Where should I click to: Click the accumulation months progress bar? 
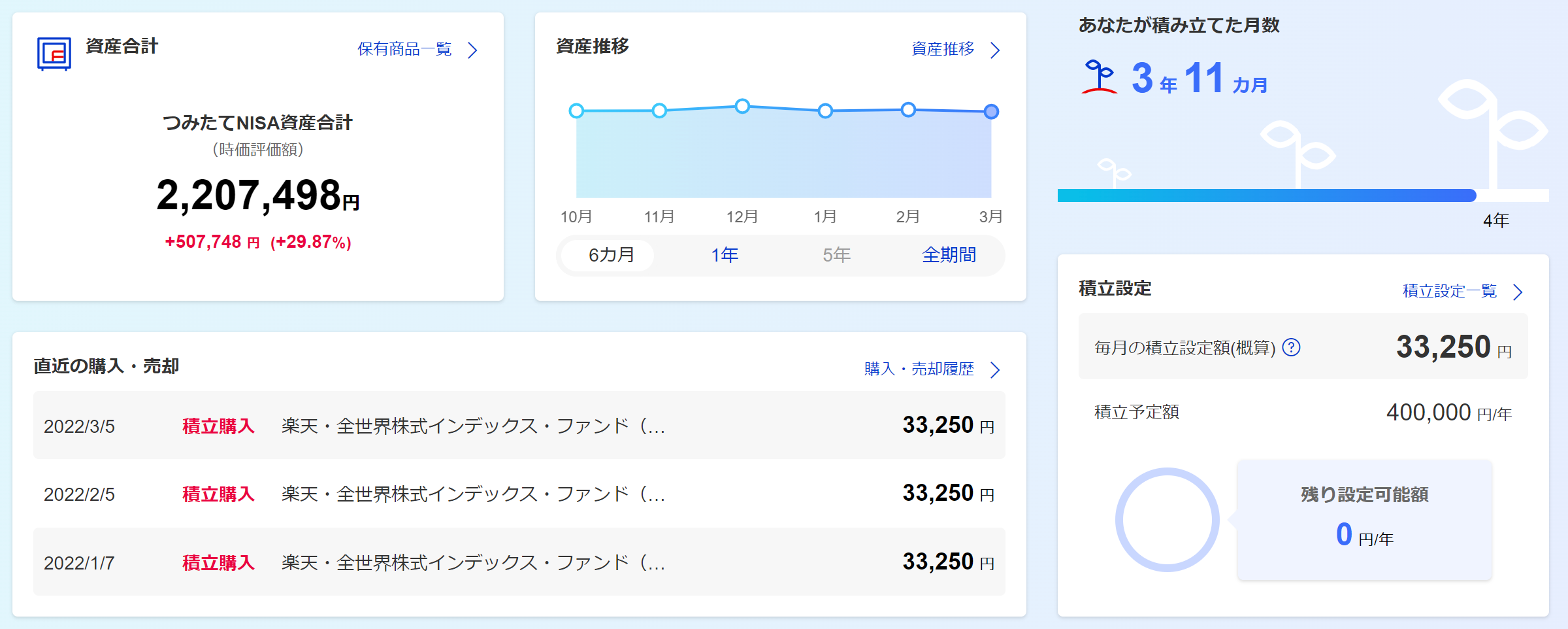coord(1266,195)
